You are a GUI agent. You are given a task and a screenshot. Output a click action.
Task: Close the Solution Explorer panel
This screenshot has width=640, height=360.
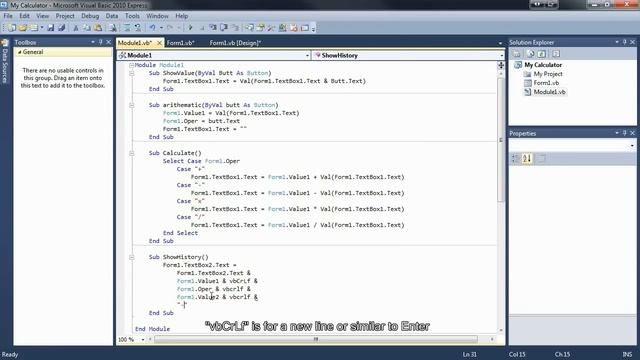click(x=633, y=42)
